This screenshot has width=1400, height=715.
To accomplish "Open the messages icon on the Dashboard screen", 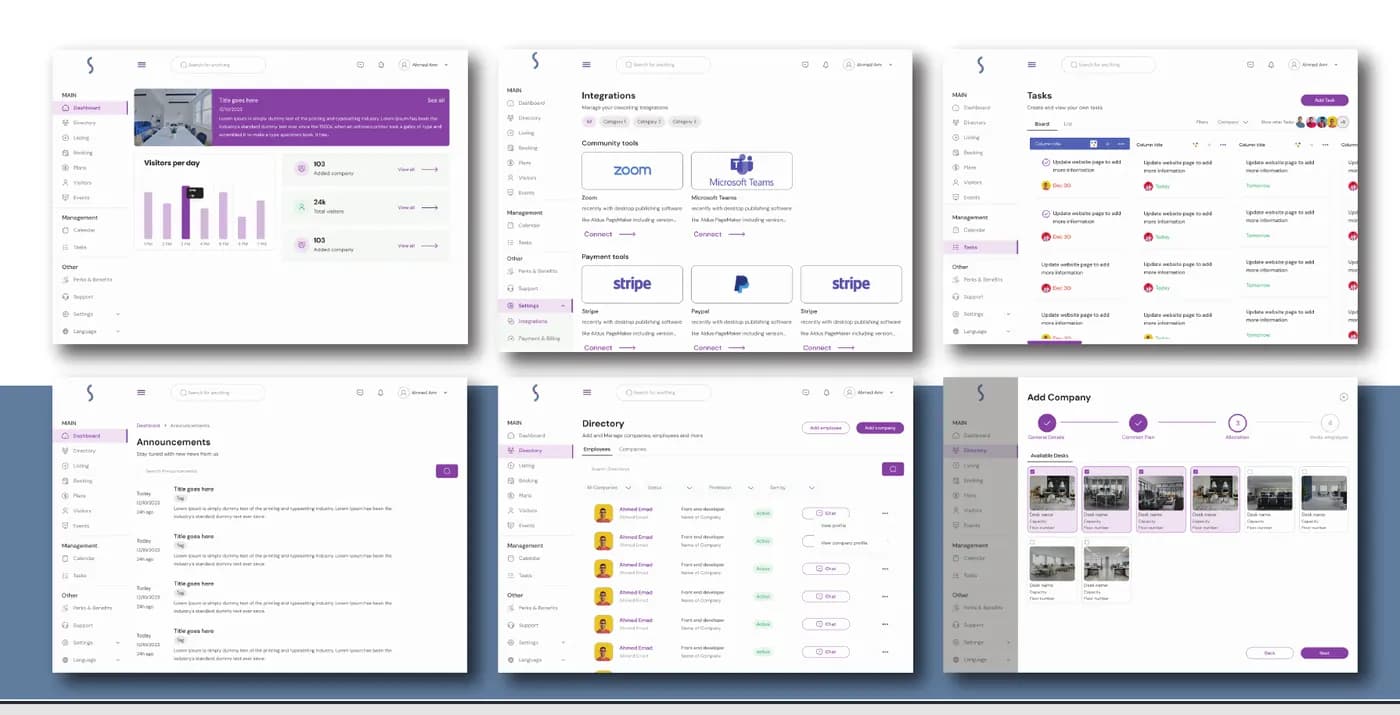I will pyautogui.click(x=360, y=65).
